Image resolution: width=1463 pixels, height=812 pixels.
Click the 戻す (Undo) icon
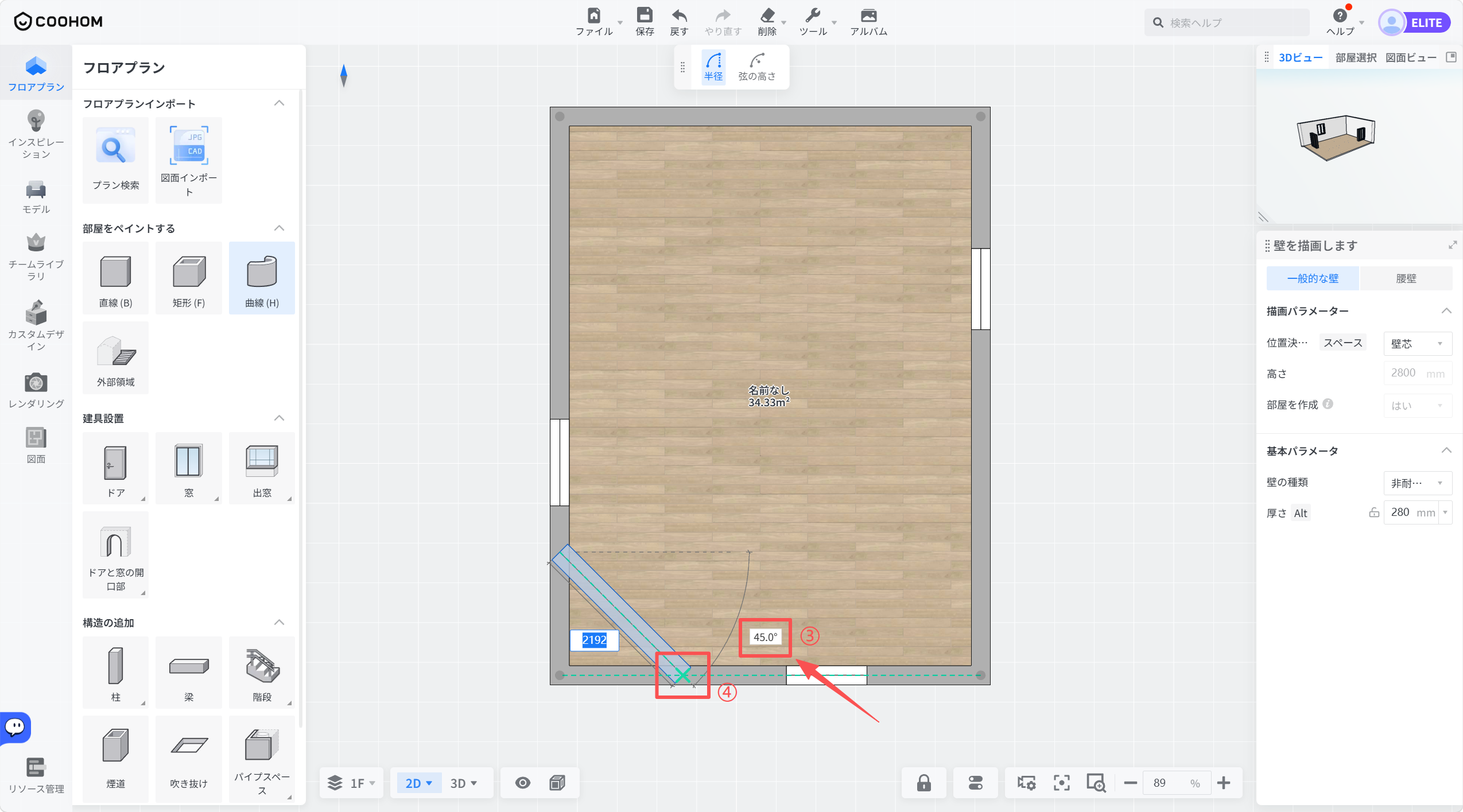(679, 22)
